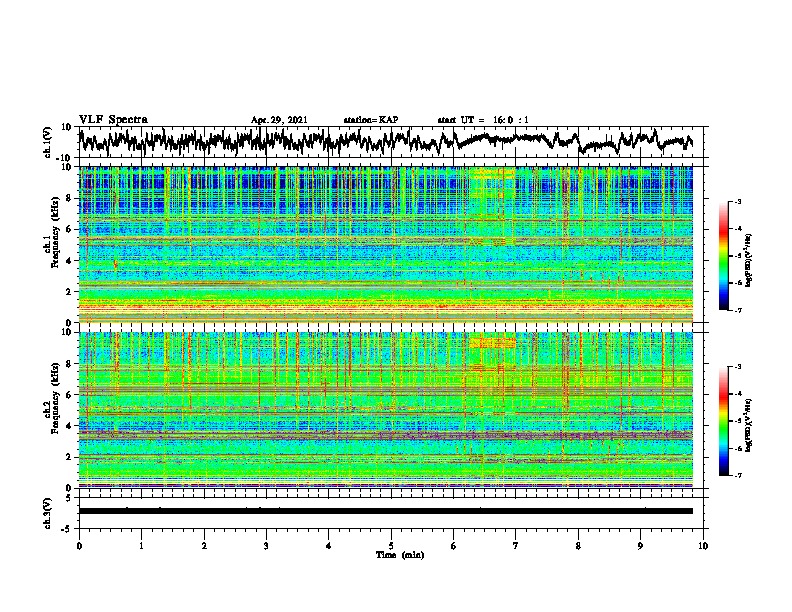Click time axis tick label '10'
Screen dimensions: 792x612
point(703,546)
